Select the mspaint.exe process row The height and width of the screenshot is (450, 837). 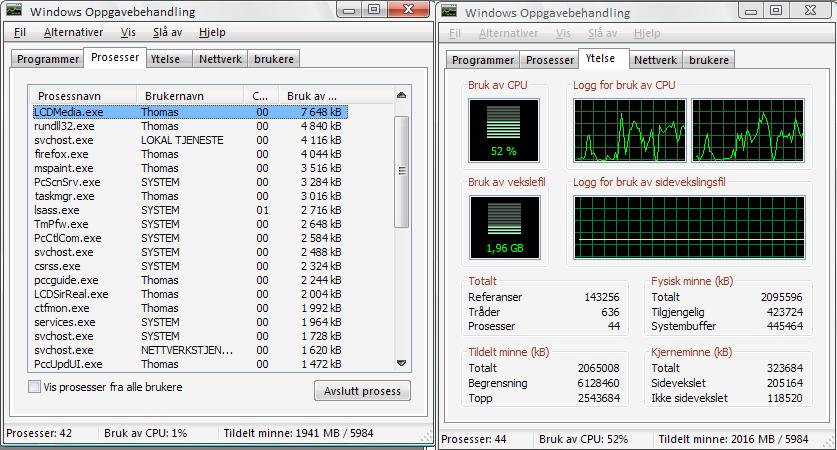point(189,168)
